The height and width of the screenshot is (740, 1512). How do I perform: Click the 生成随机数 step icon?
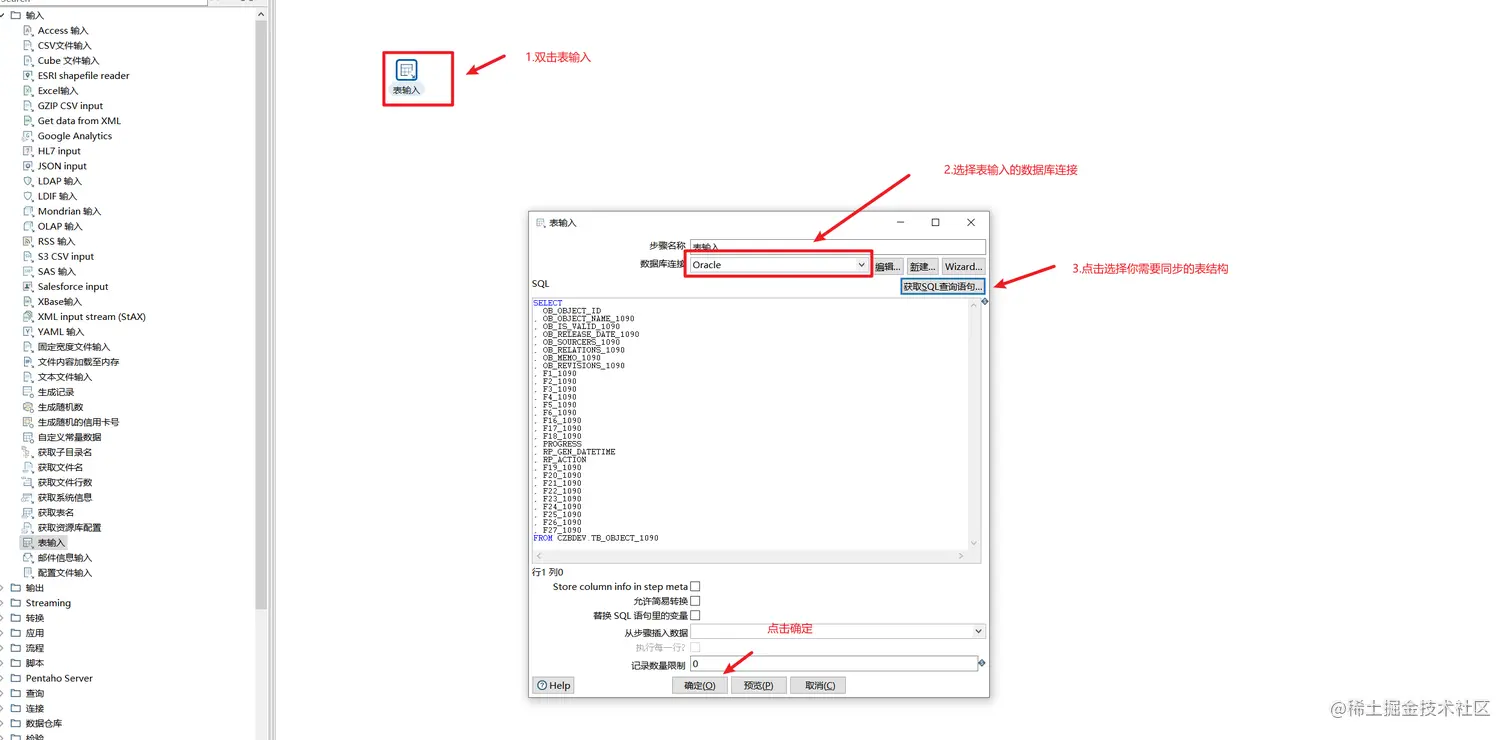point(28,407)
